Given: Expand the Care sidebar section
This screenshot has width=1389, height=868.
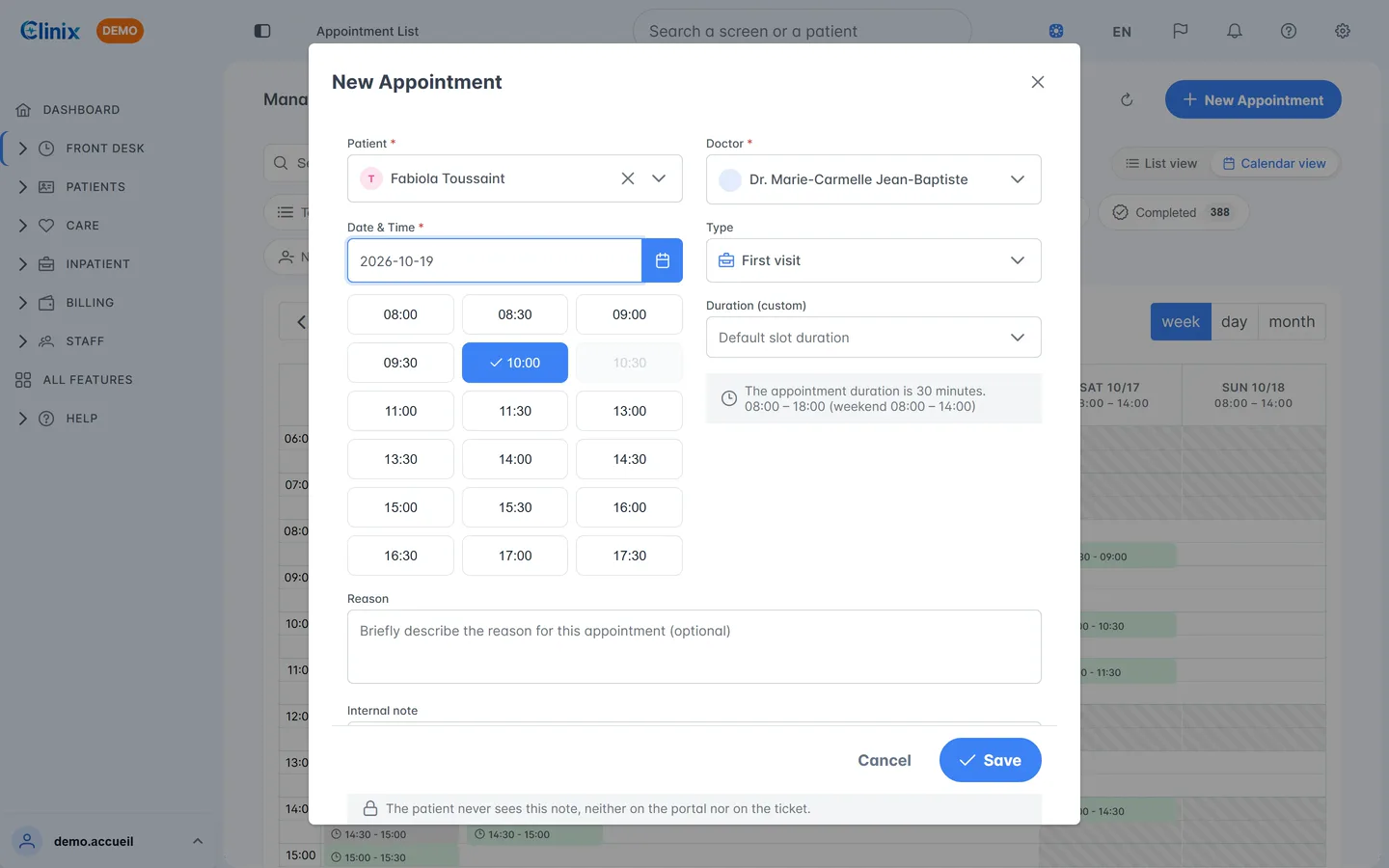Looking at the screenshot, I should 22,226.
